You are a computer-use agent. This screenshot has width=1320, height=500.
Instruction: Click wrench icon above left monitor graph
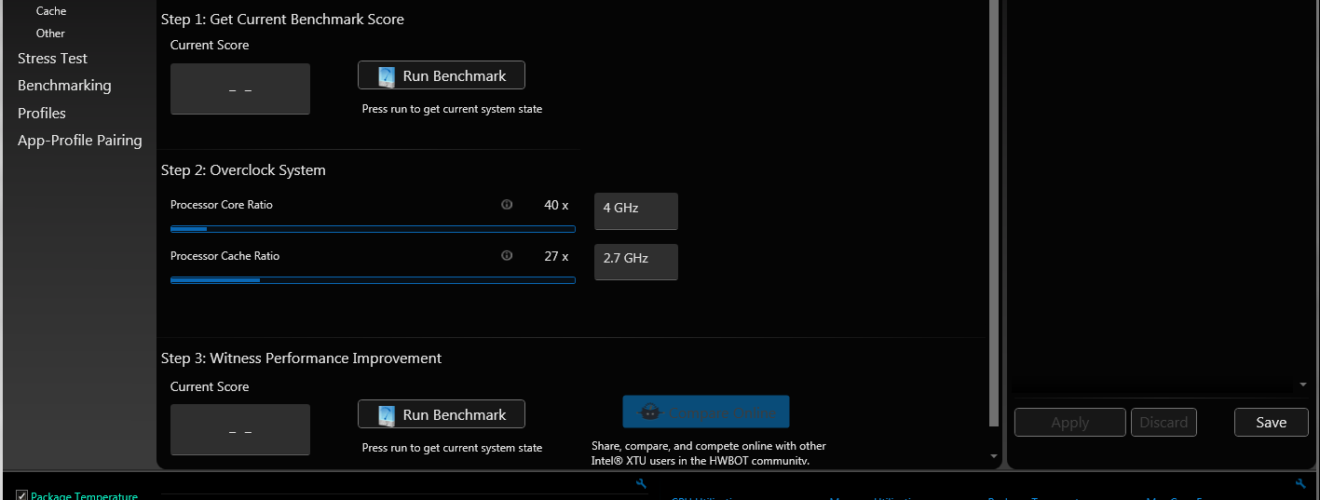click(x=641, y=484)
